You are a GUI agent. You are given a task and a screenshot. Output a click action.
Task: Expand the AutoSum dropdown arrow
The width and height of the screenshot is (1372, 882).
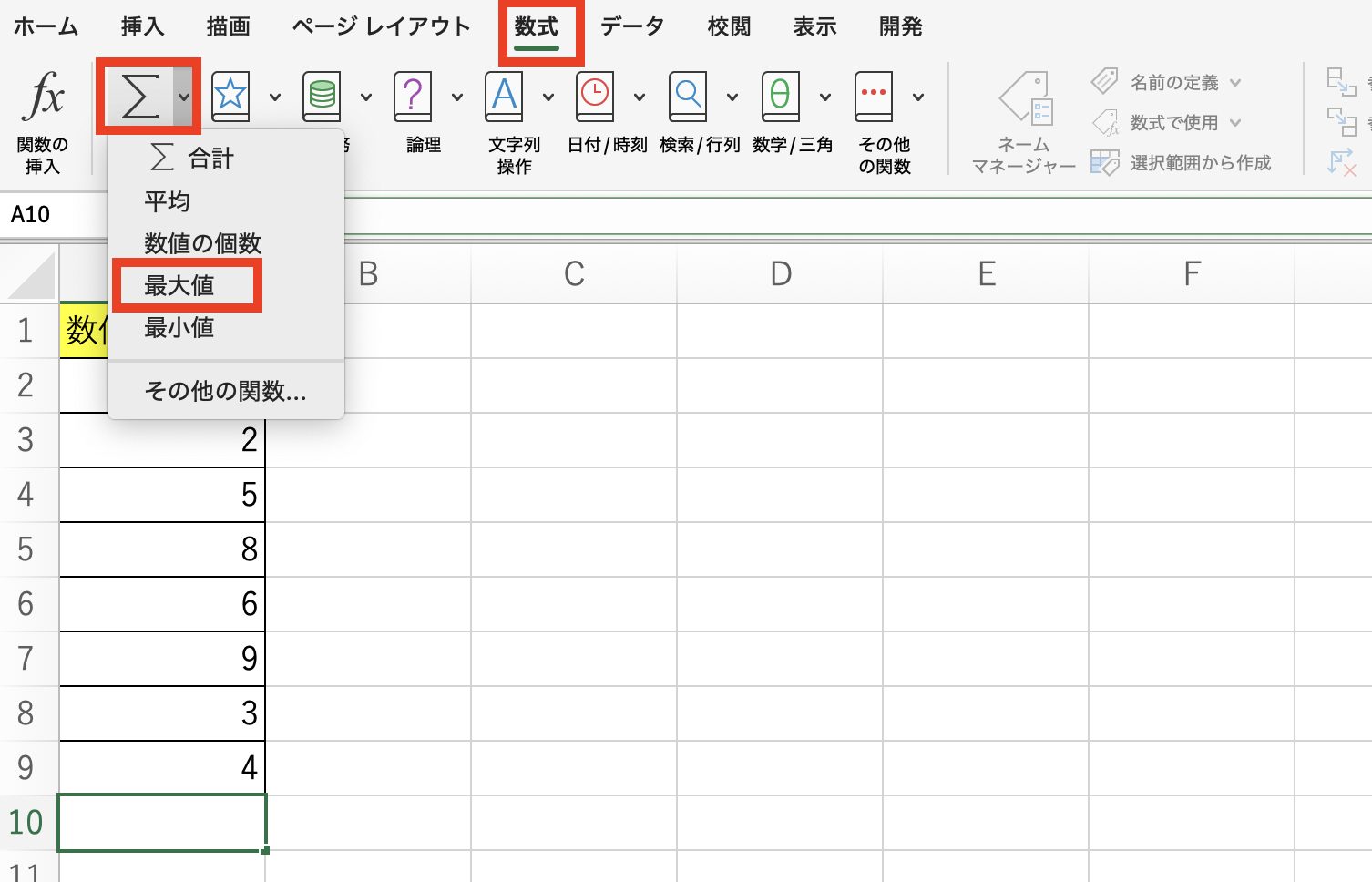click(x=184, y=97)
